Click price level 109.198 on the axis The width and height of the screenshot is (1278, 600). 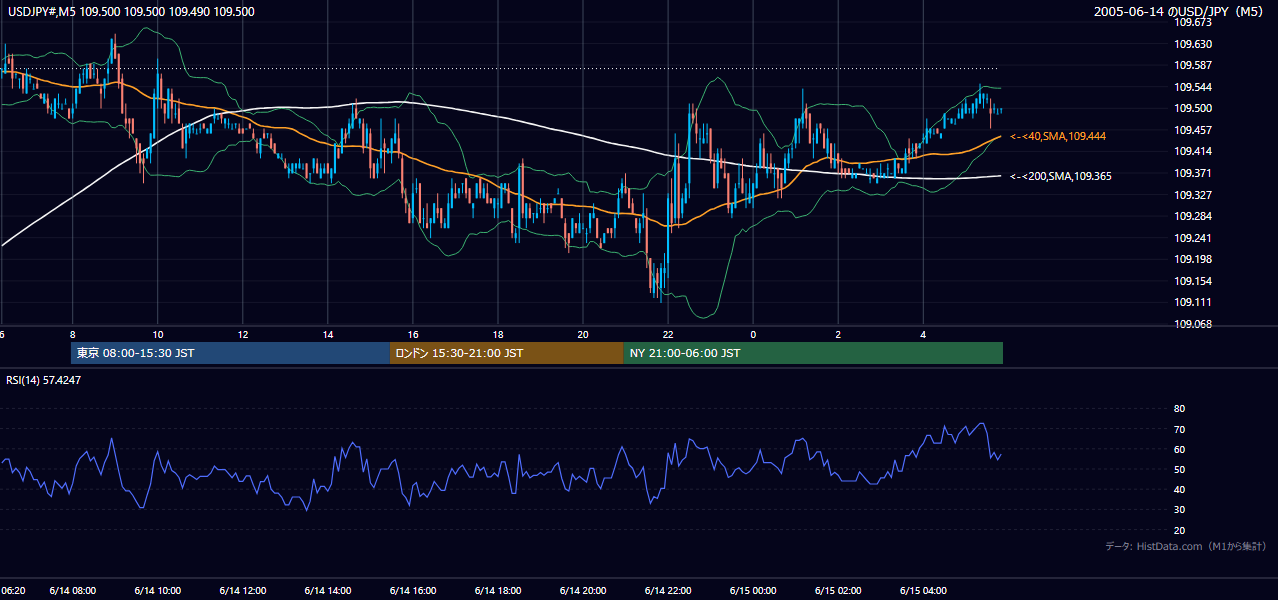[x=1195, y=259]
